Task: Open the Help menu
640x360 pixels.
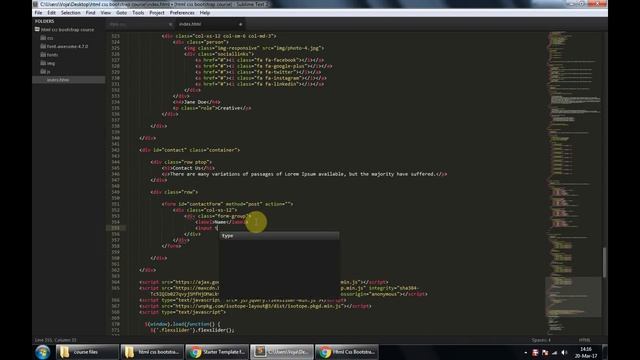Action: click(x=205, y=13)
